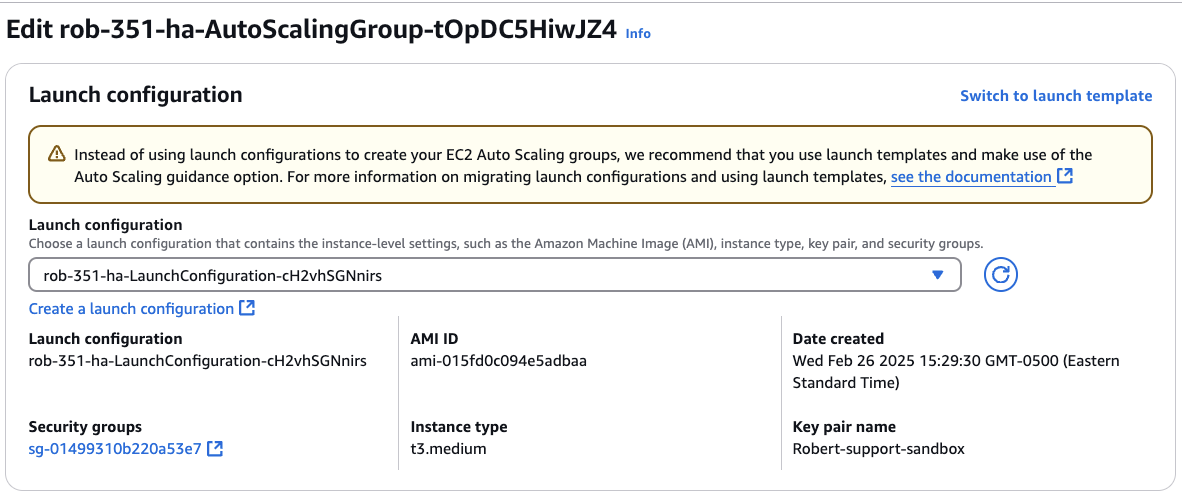Viewport: 1182px width, 495px height.
Task: Click the AMI ID value ami-015fd0c094e5adbaa
Action: pos(498,361)
